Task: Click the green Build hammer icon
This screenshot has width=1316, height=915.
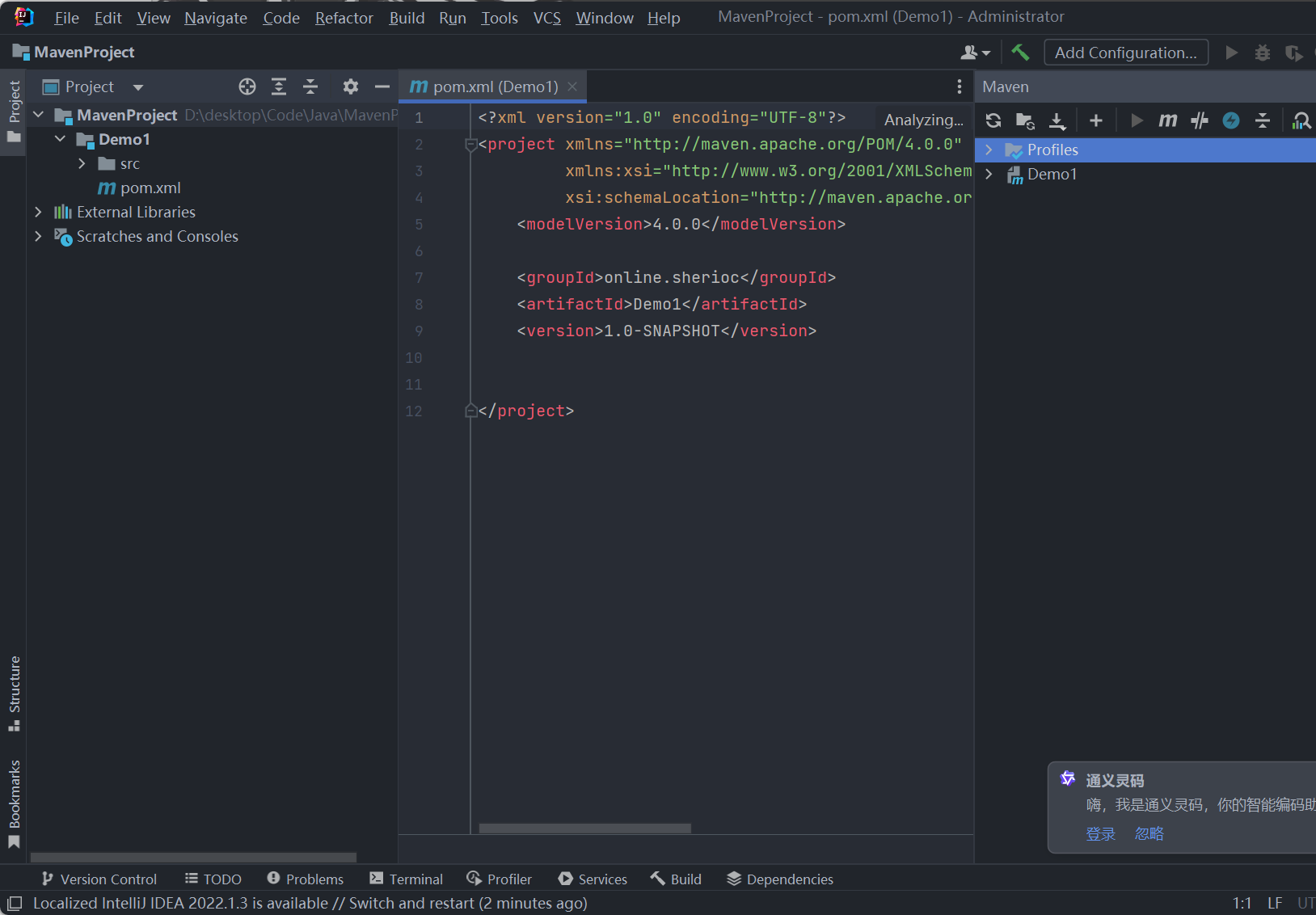Action: (x=1020, y=53)
